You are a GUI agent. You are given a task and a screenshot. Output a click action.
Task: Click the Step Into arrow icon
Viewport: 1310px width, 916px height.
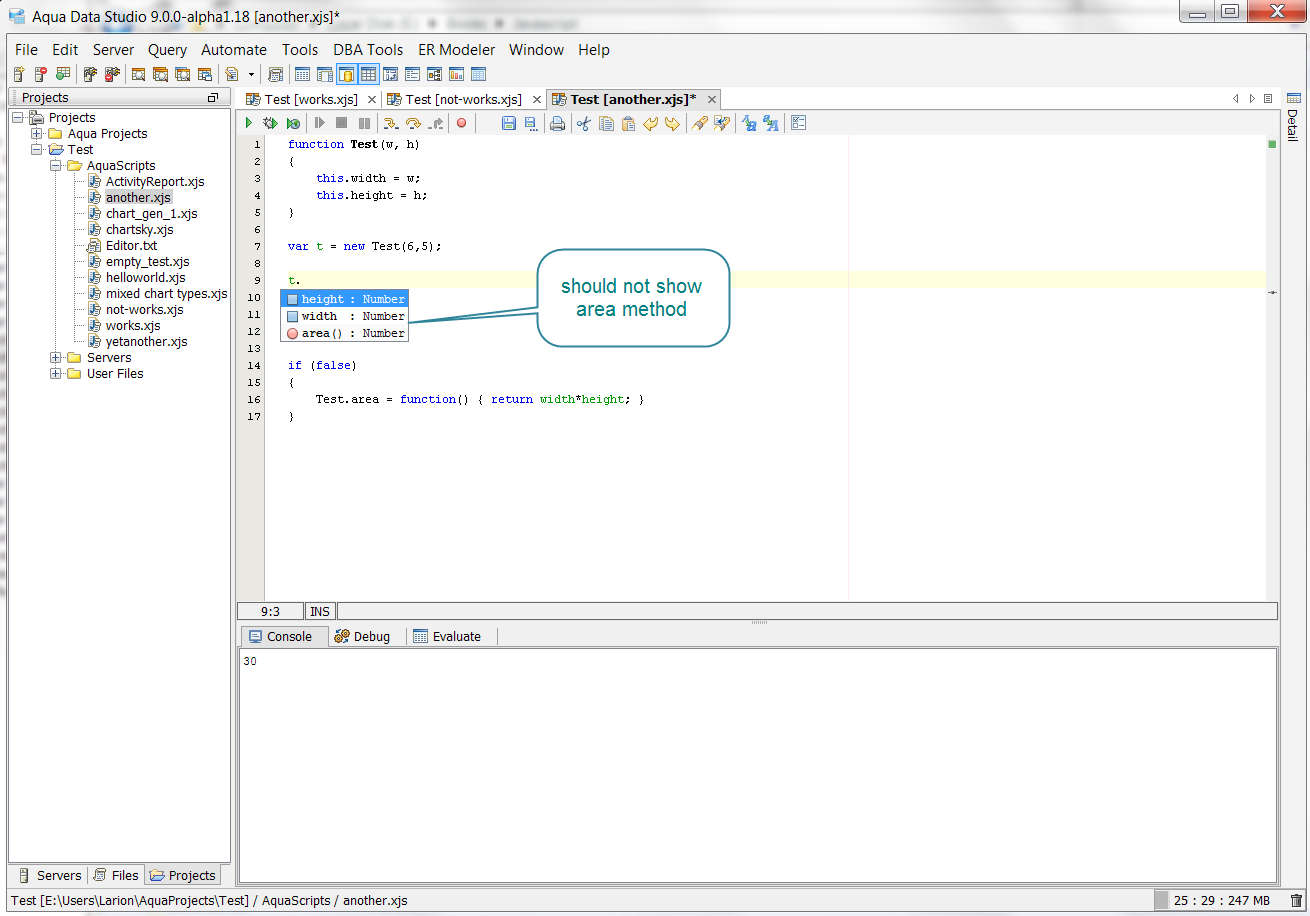tap(390, 123)
